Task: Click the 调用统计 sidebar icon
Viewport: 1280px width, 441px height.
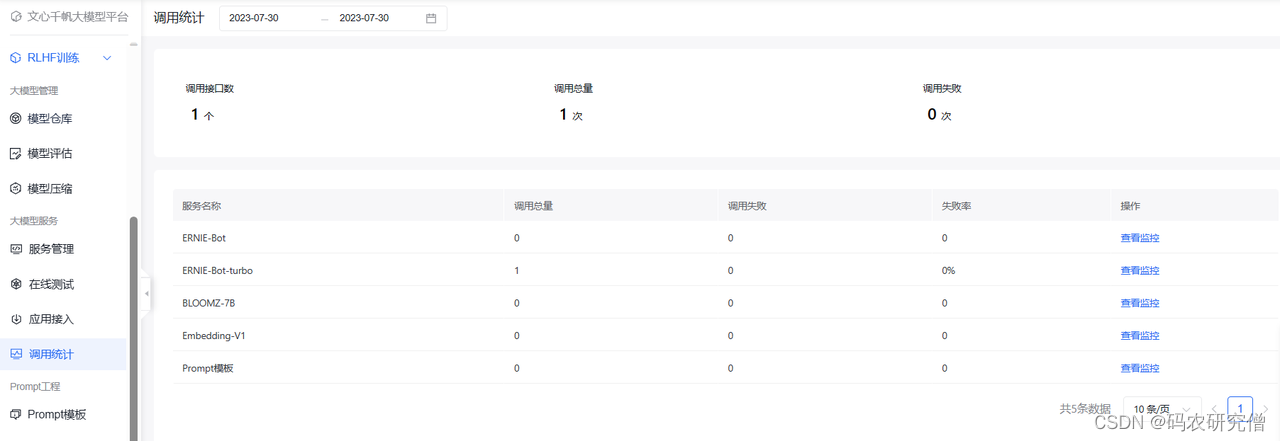Action: click(15, 354)
